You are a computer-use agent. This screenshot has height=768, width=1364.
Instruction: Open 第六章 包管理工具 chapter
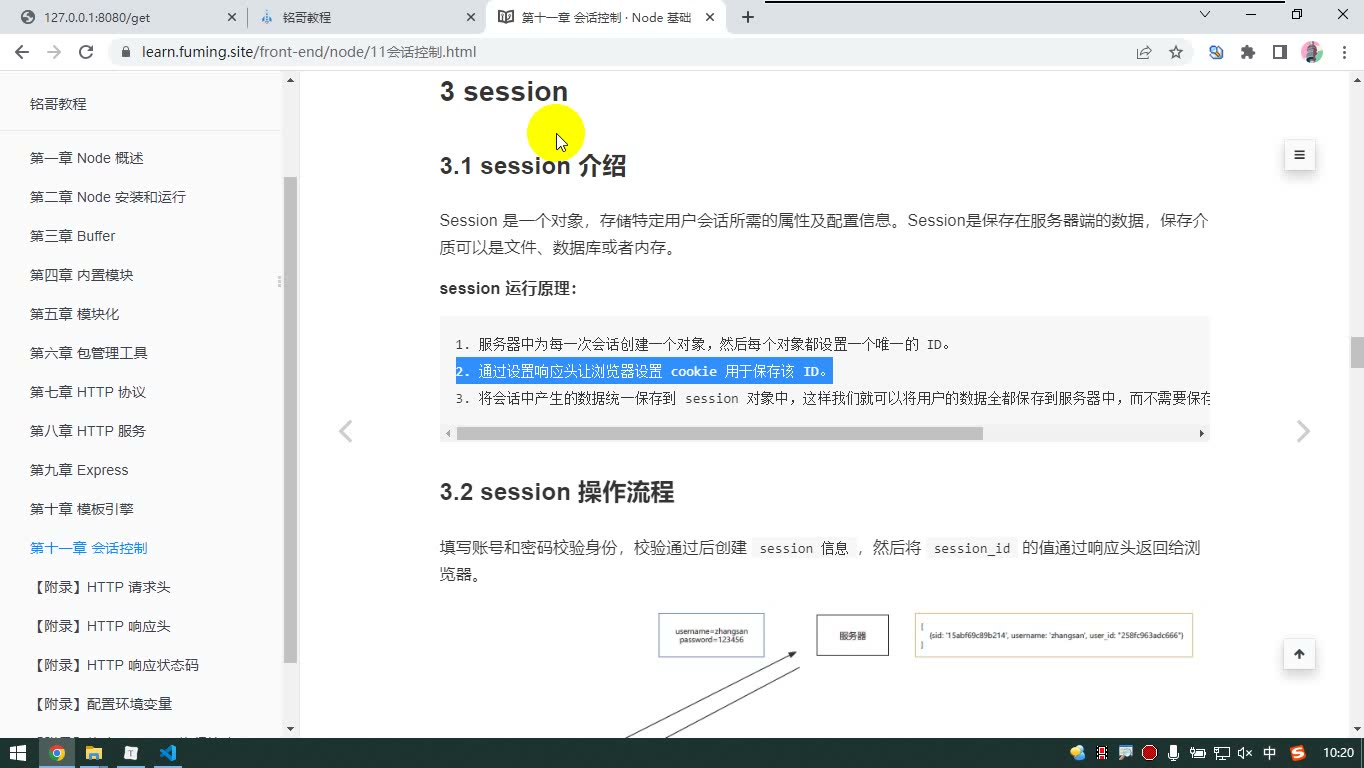pyautogui.click(x=89, y=353)
